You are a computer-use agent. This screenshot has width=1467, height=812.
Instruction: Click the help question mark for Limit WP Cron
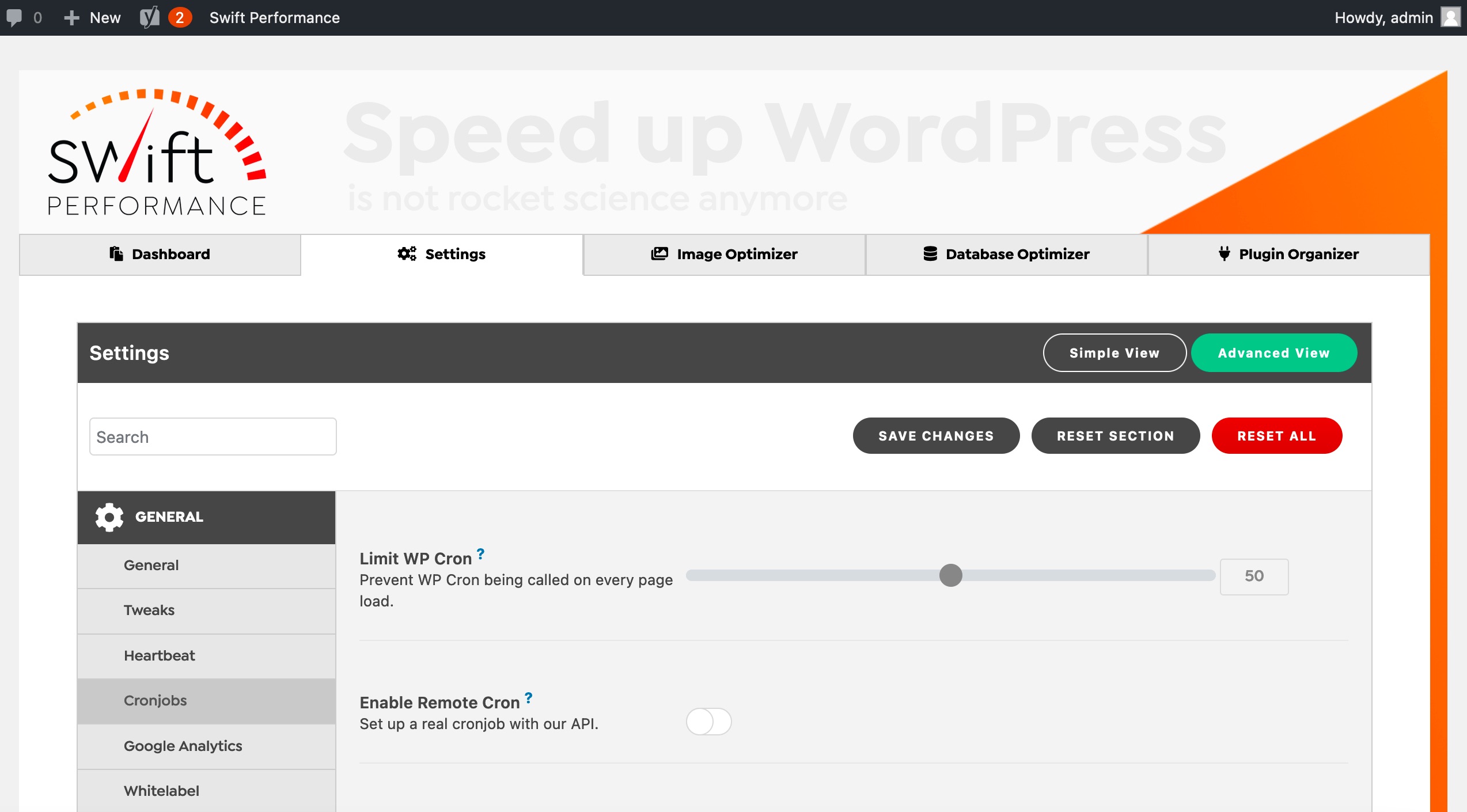click(x=480, y=554)
